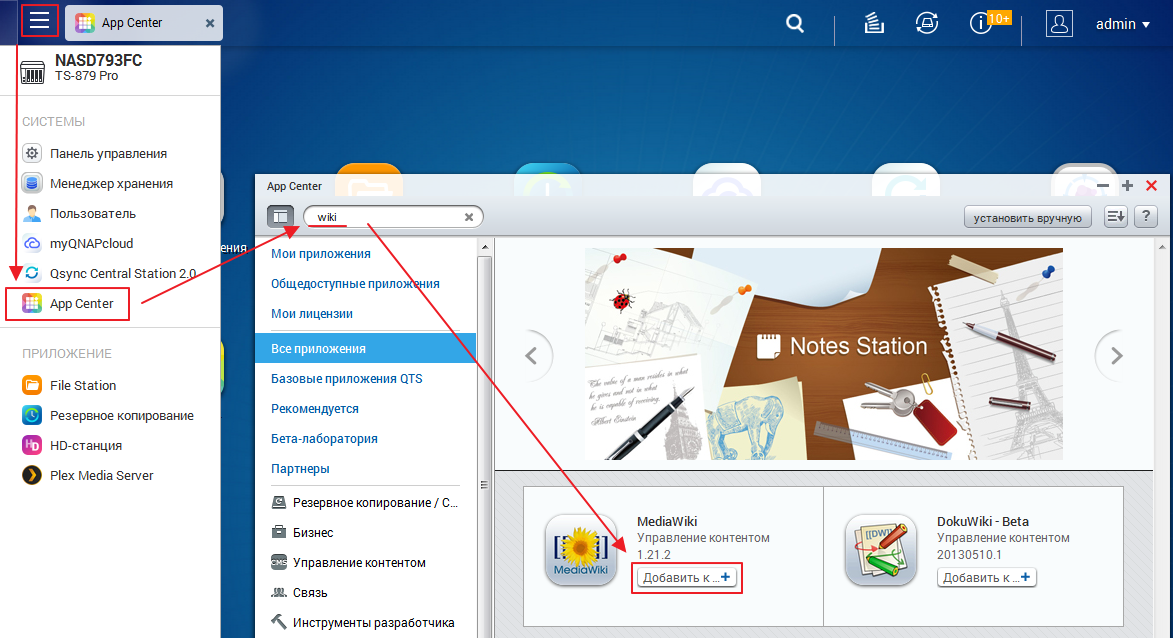Click the DokuWiki app icon
This screenshot has height=638, width=1173.
(x=880, y=550)
